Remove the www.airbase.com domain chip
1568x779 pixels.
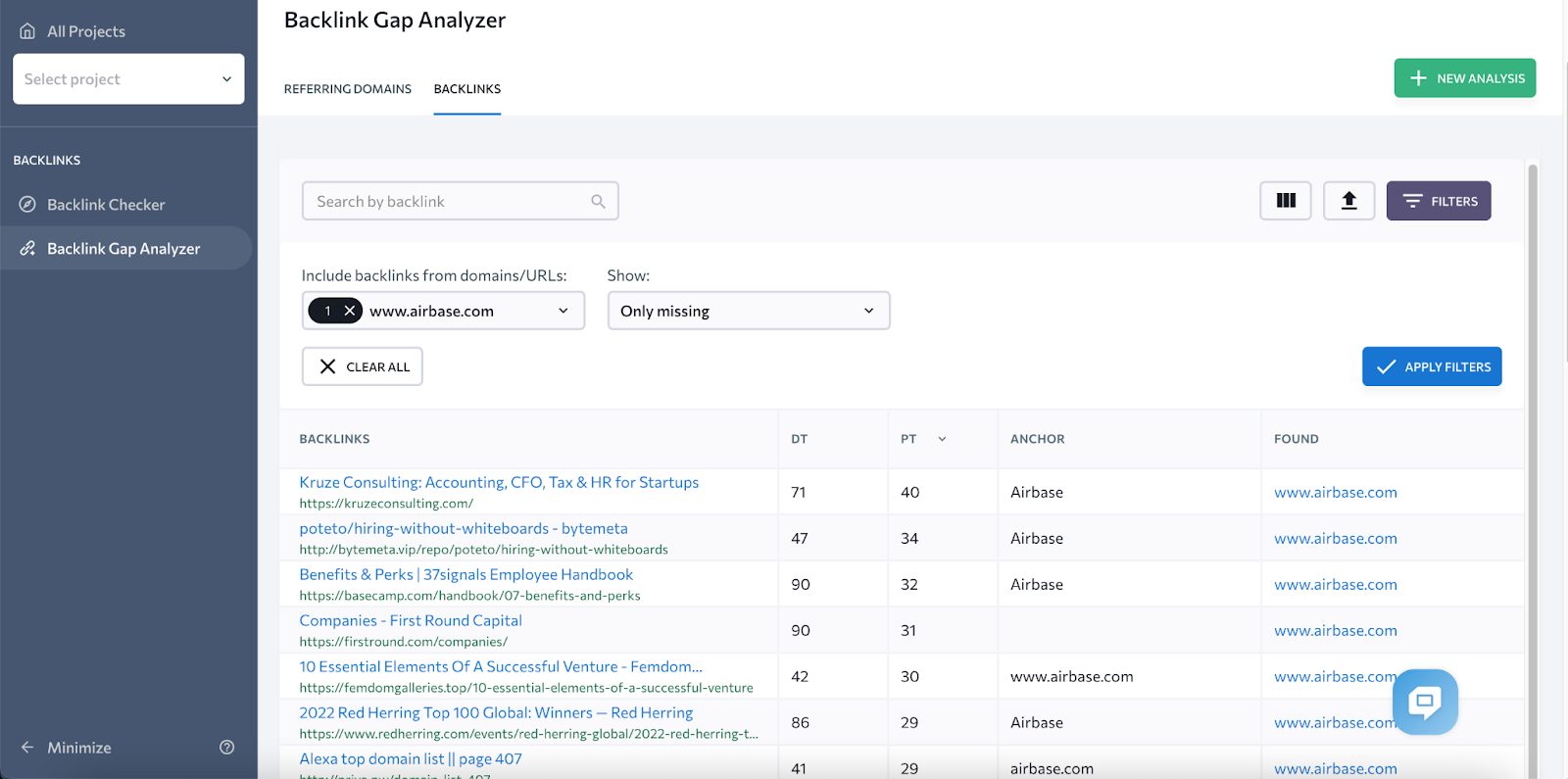(x=349, y=311)
